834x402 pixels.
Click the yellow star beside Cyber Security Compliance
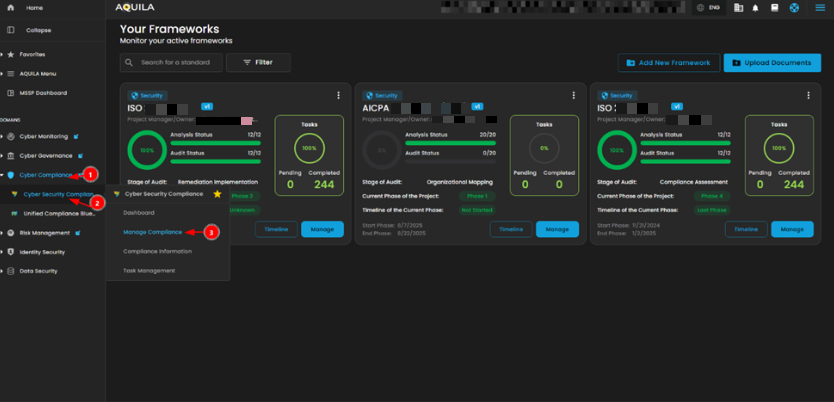[217, 194]
